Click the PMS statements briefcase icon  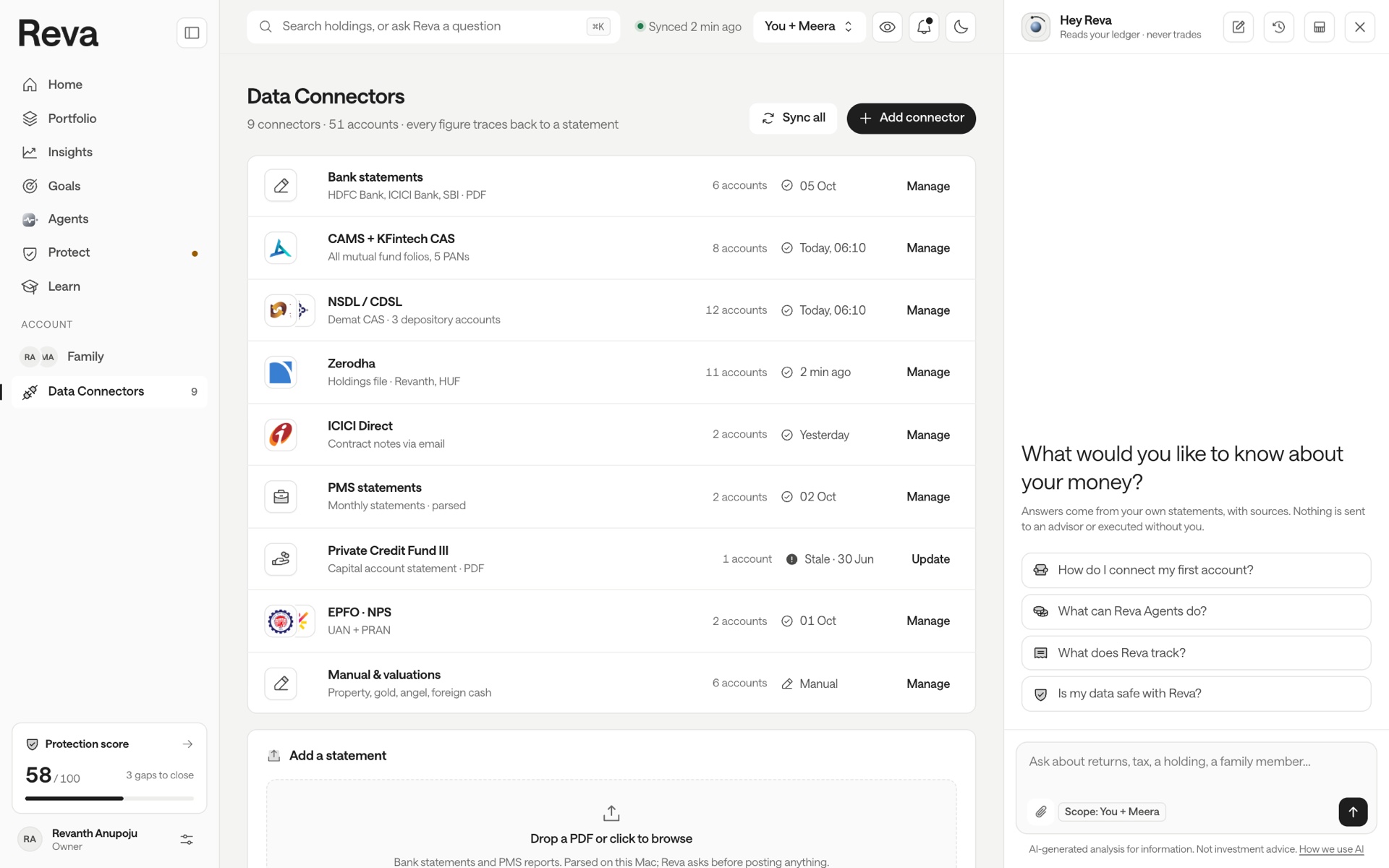click(x=281, y=497)
